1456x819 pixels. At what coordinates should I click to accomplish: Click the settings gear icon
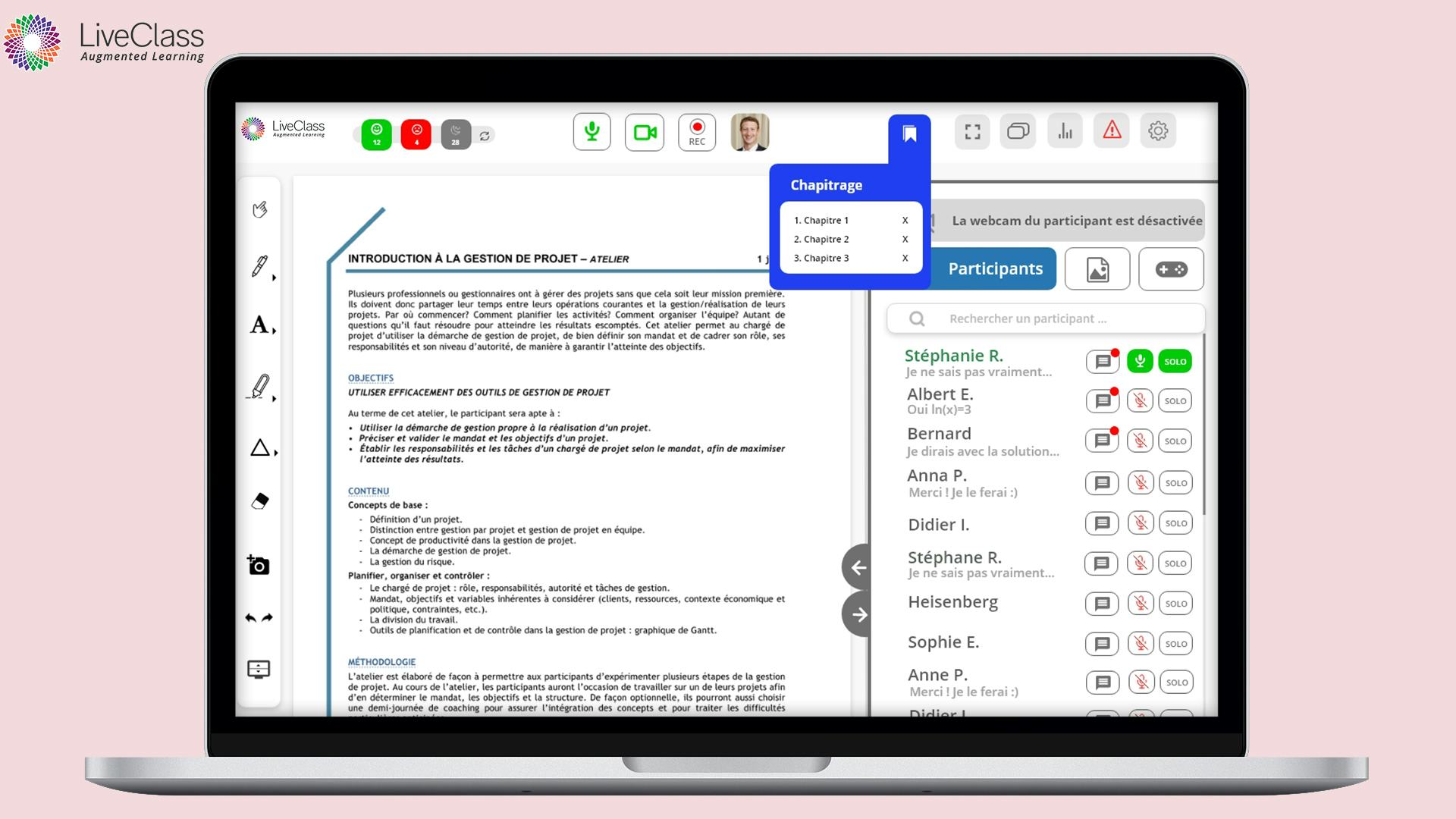coord(1158,131)
